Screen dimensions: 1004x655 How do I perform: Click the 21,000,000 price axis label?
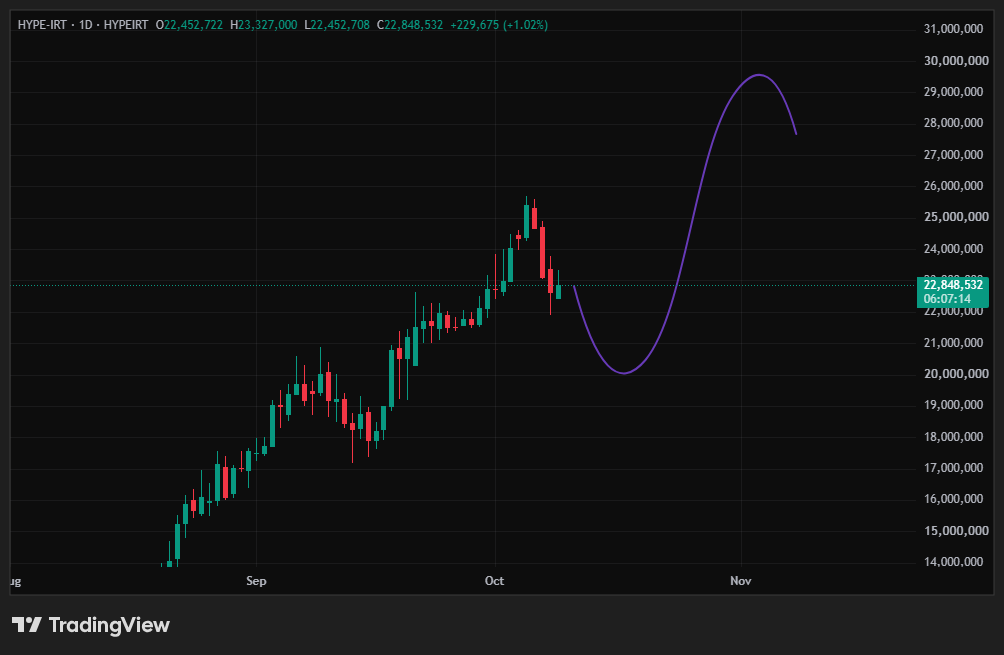click(x=953, y=343)
